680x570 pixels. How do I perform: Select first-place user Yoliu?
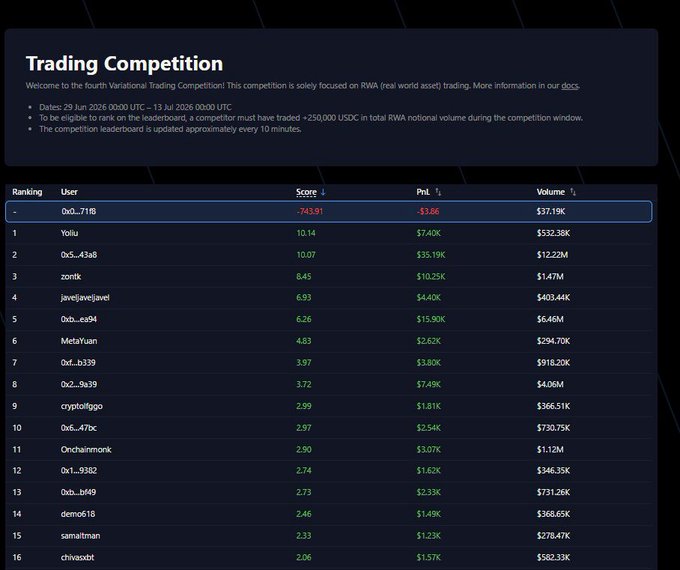pyautogui.click(x=69, y=233)
